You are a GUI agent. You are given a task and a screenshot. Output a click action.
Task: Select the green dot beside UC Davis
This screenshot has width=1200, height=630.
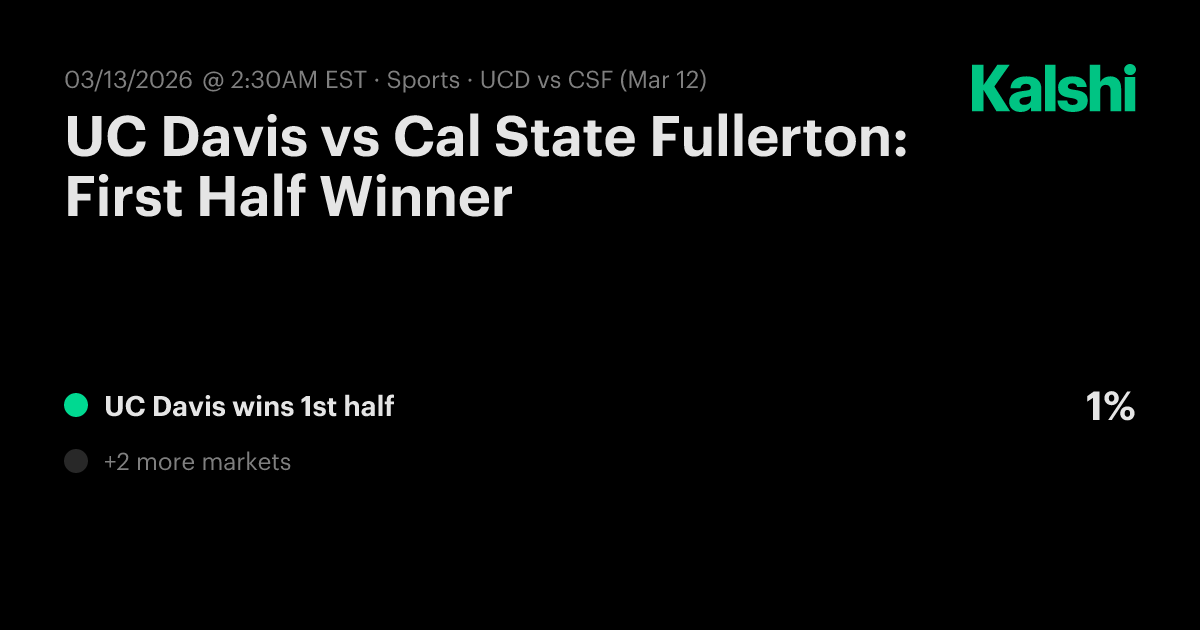pos(76,406)
